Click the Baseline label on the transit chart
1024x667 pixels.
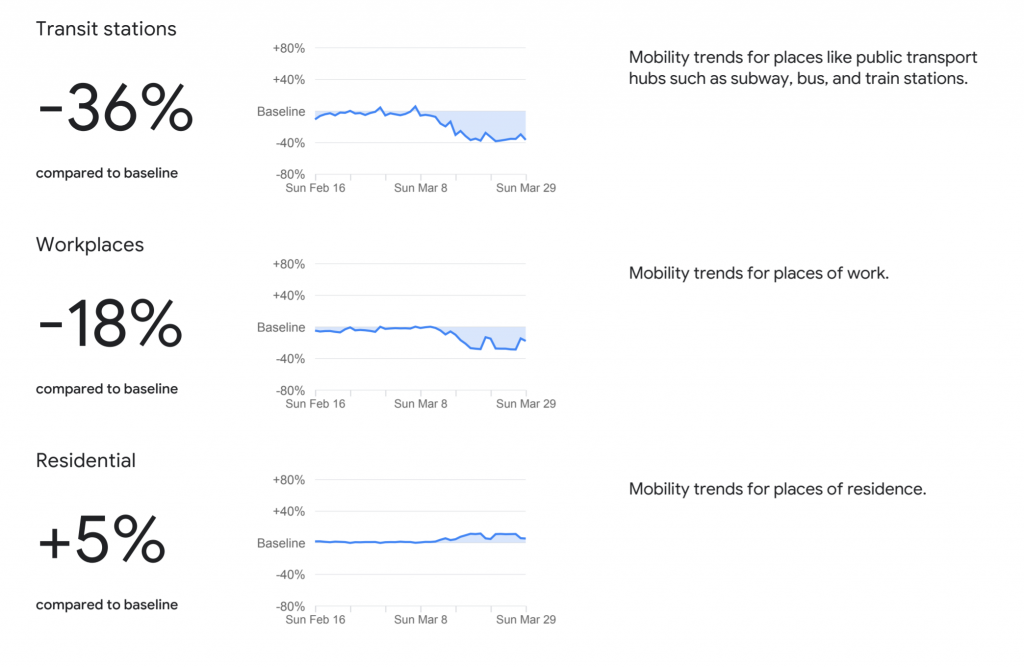point(281,111)
